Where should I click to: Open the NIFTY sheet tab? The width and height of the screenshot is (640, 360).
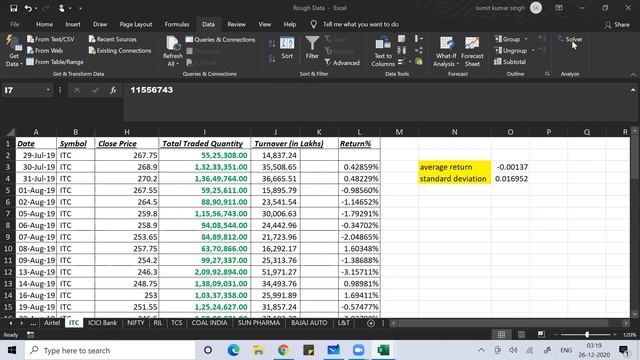136,323
